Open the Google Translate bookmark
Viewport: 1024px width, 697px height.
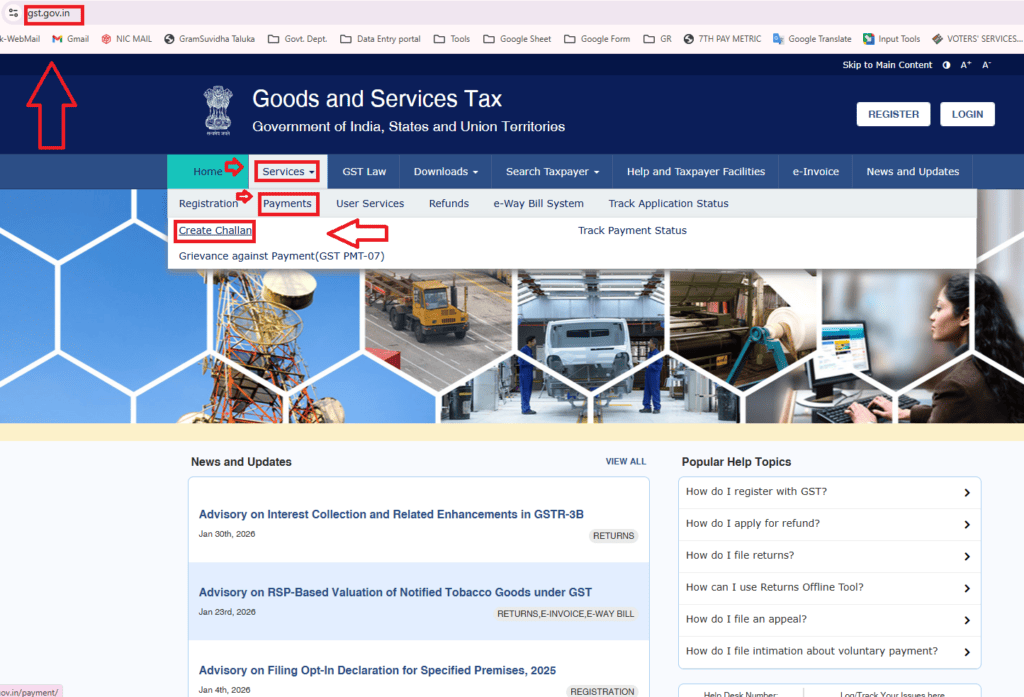(811, 39)
